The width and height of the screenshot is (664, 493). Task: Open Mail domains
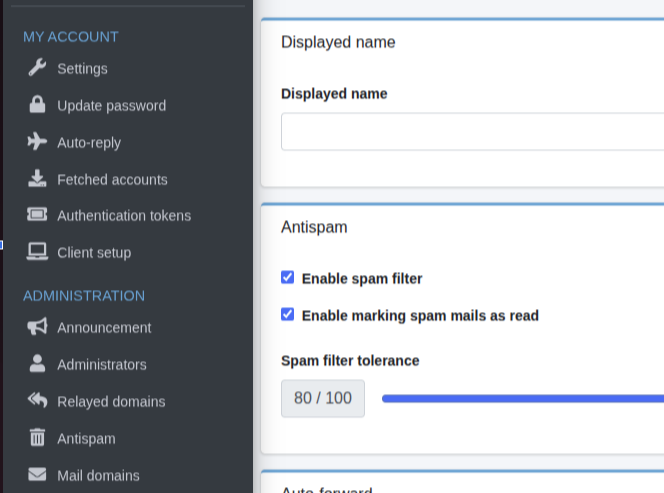(x=98, y=476)
